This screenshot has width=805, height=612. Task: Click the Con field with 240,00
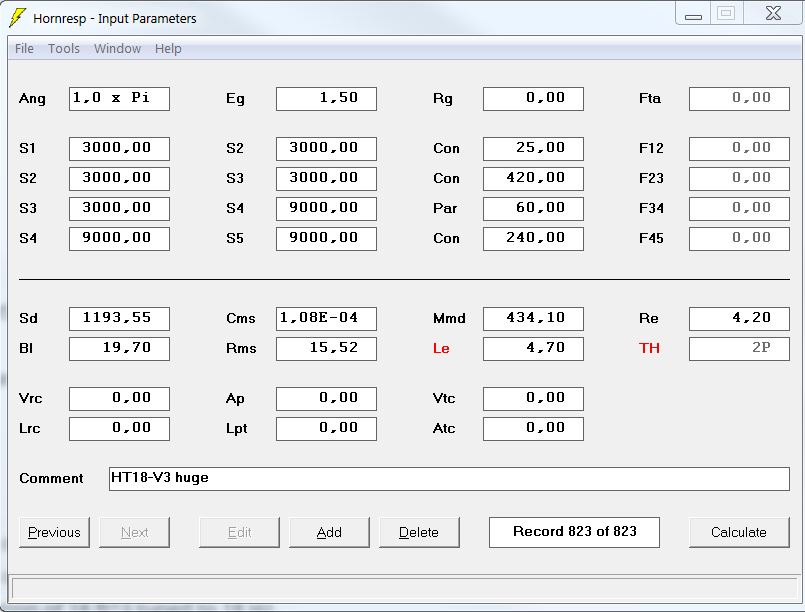[533, 238]
